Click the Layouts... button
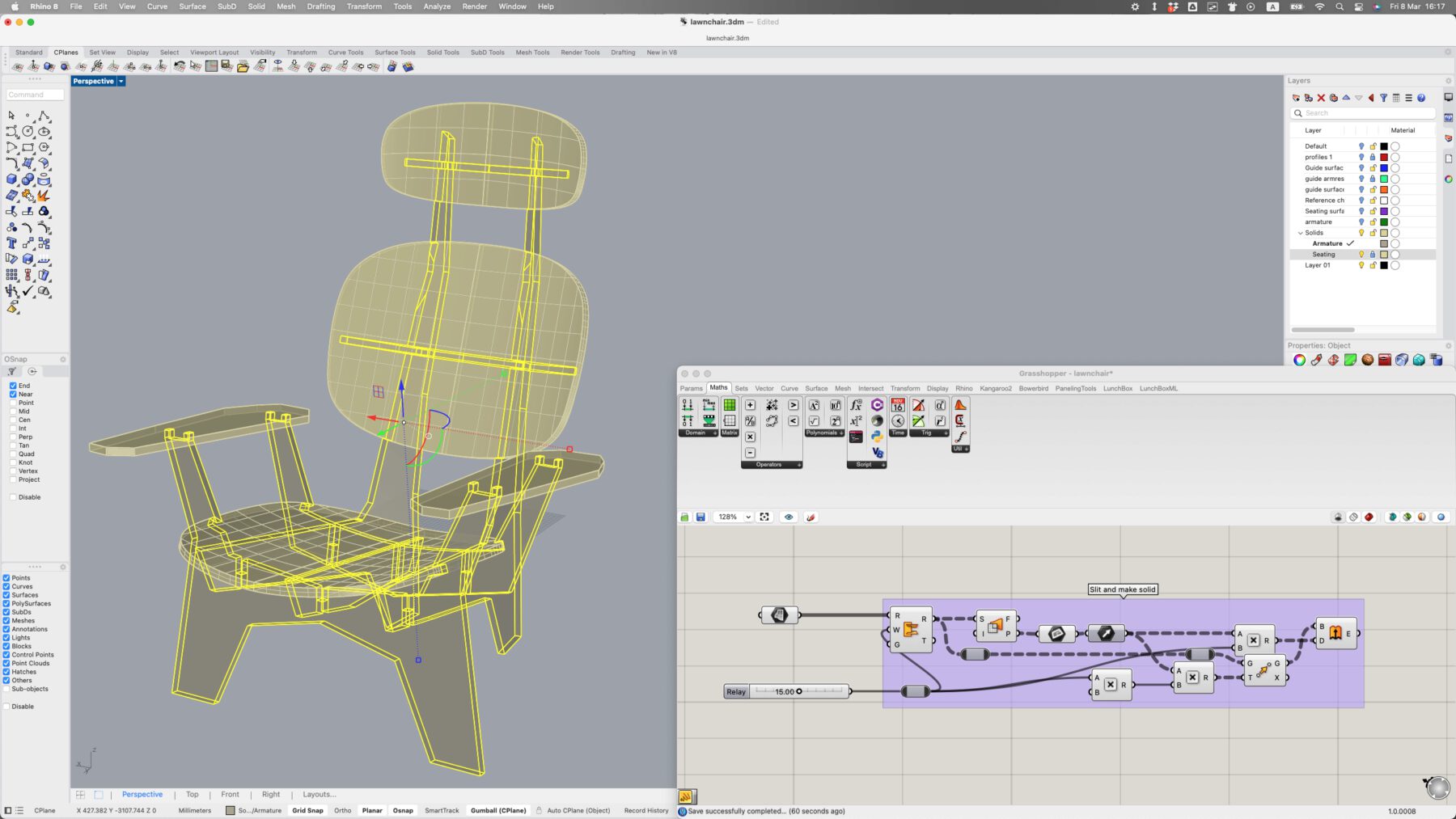 [319, 795]
